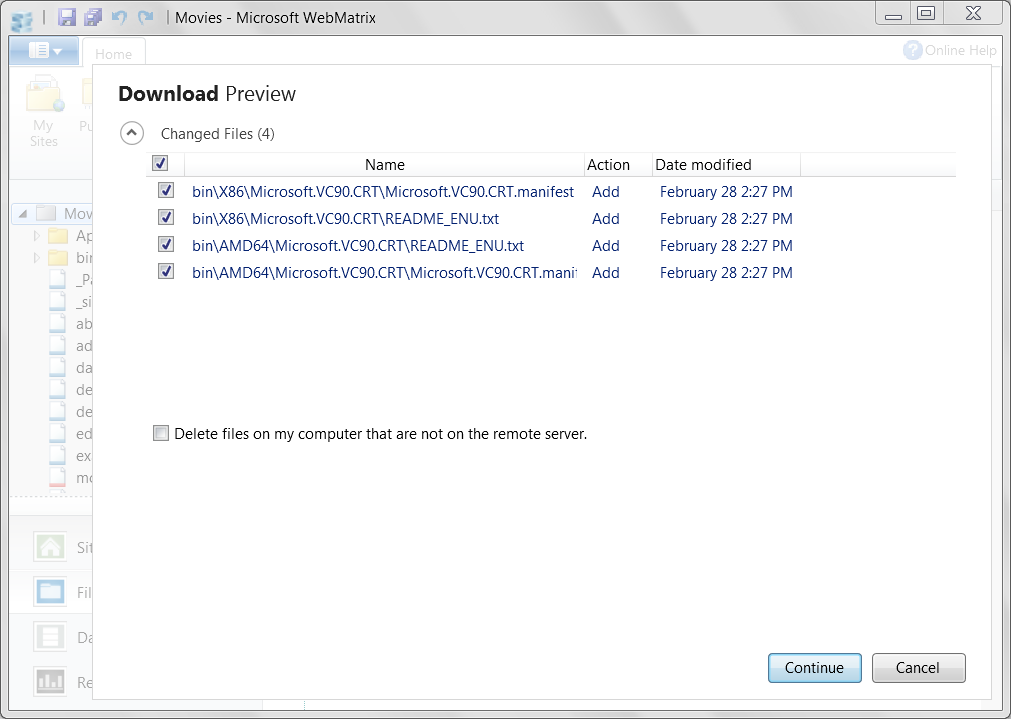This screenshot has width=1011, height=719.
Task: Click the bin folder icon in tree
Action: pyautogui.click(x=58, y=257)
